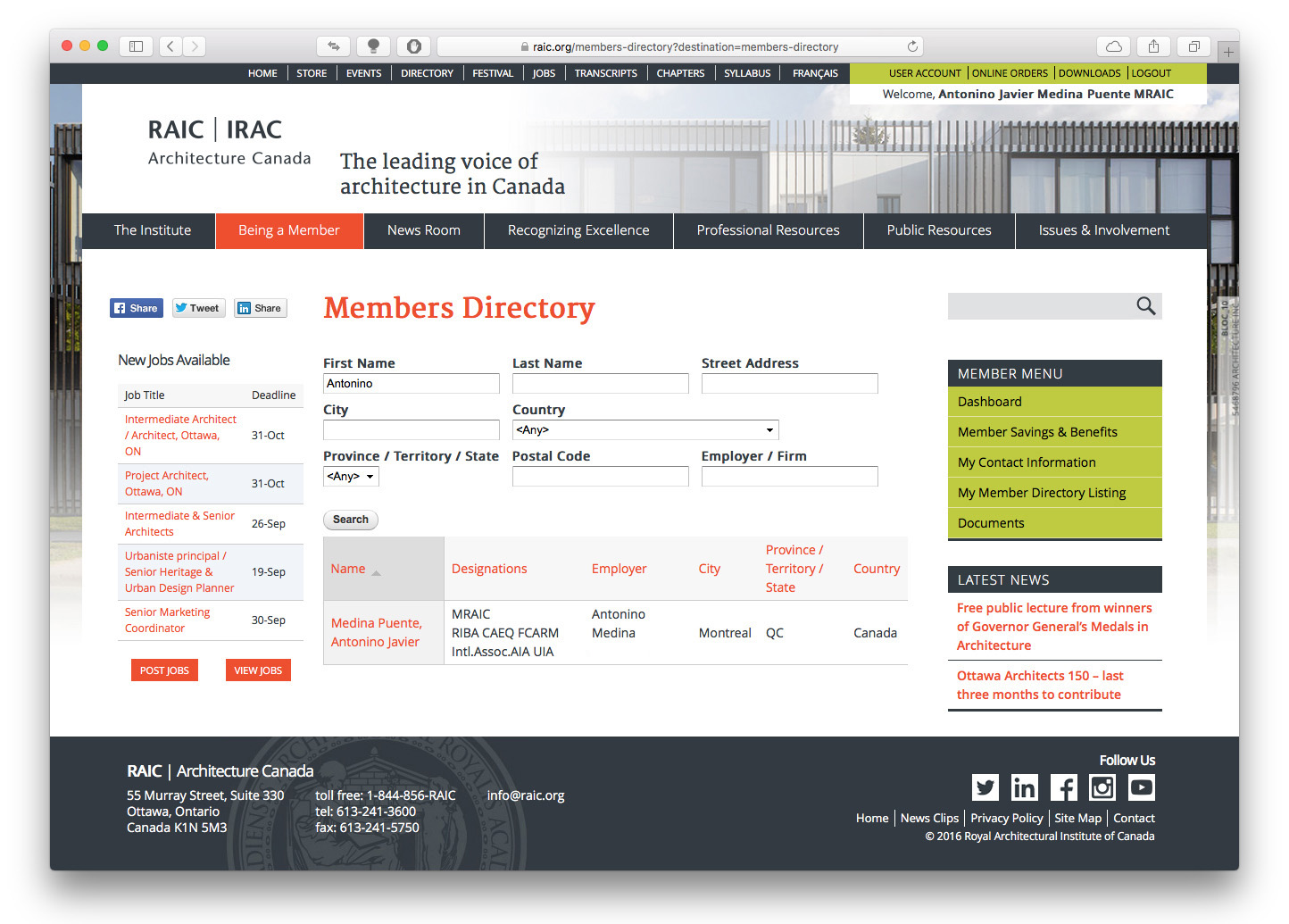Open My Member Directory Listing

(x=1055, y=493)
